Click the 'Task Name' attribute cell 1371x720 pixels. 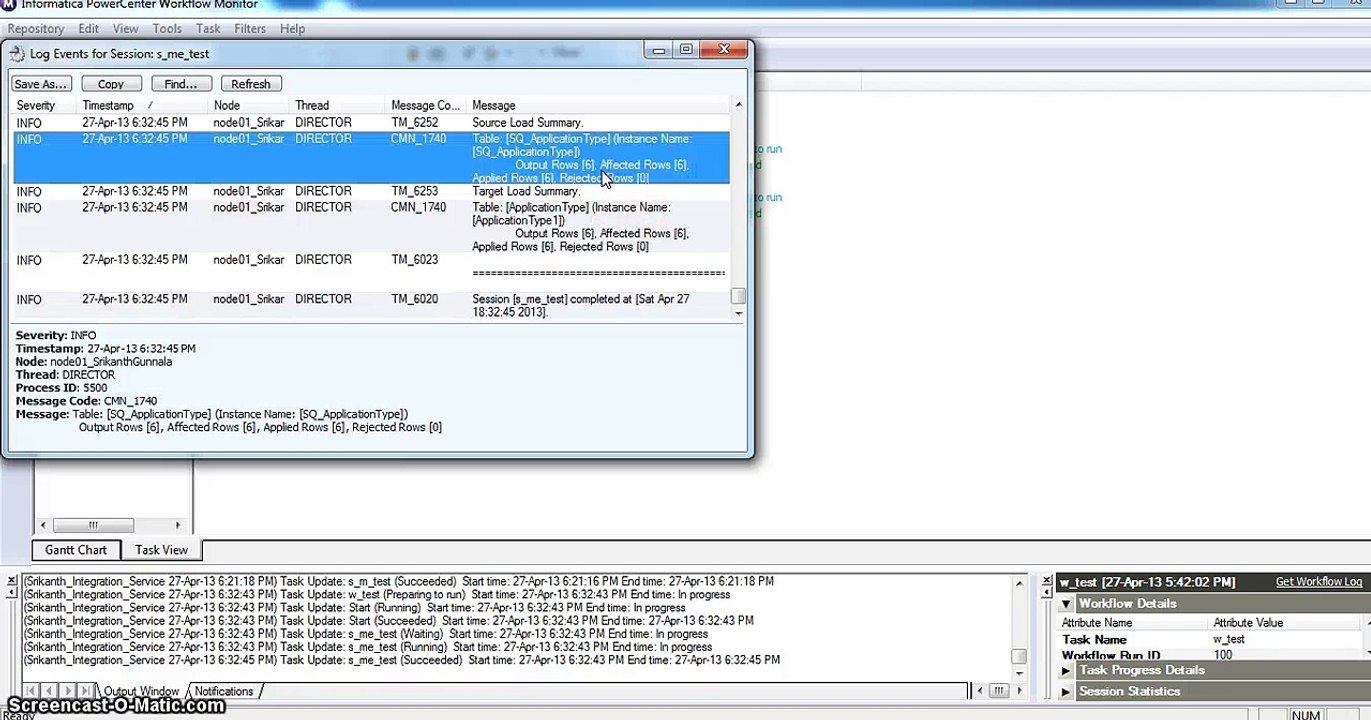point(1095,640)
